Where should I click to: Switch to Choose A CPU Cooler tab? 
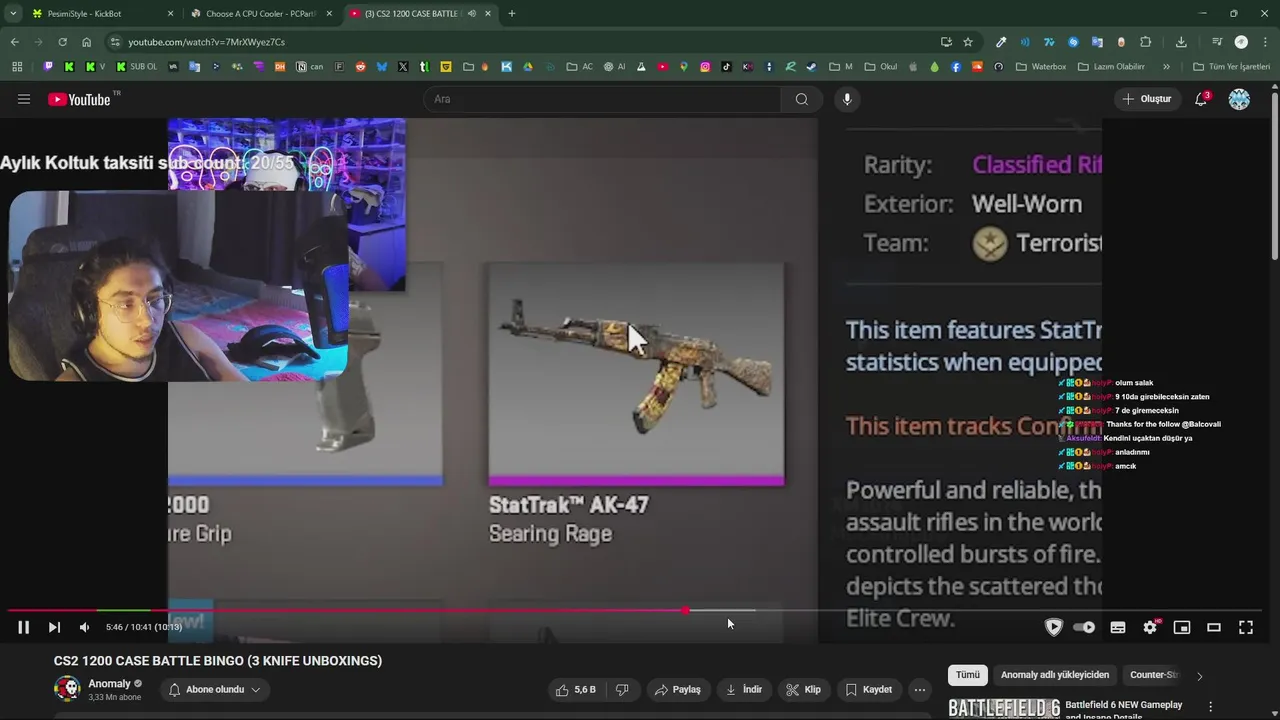pyautogui.click(x=262, y=14)
